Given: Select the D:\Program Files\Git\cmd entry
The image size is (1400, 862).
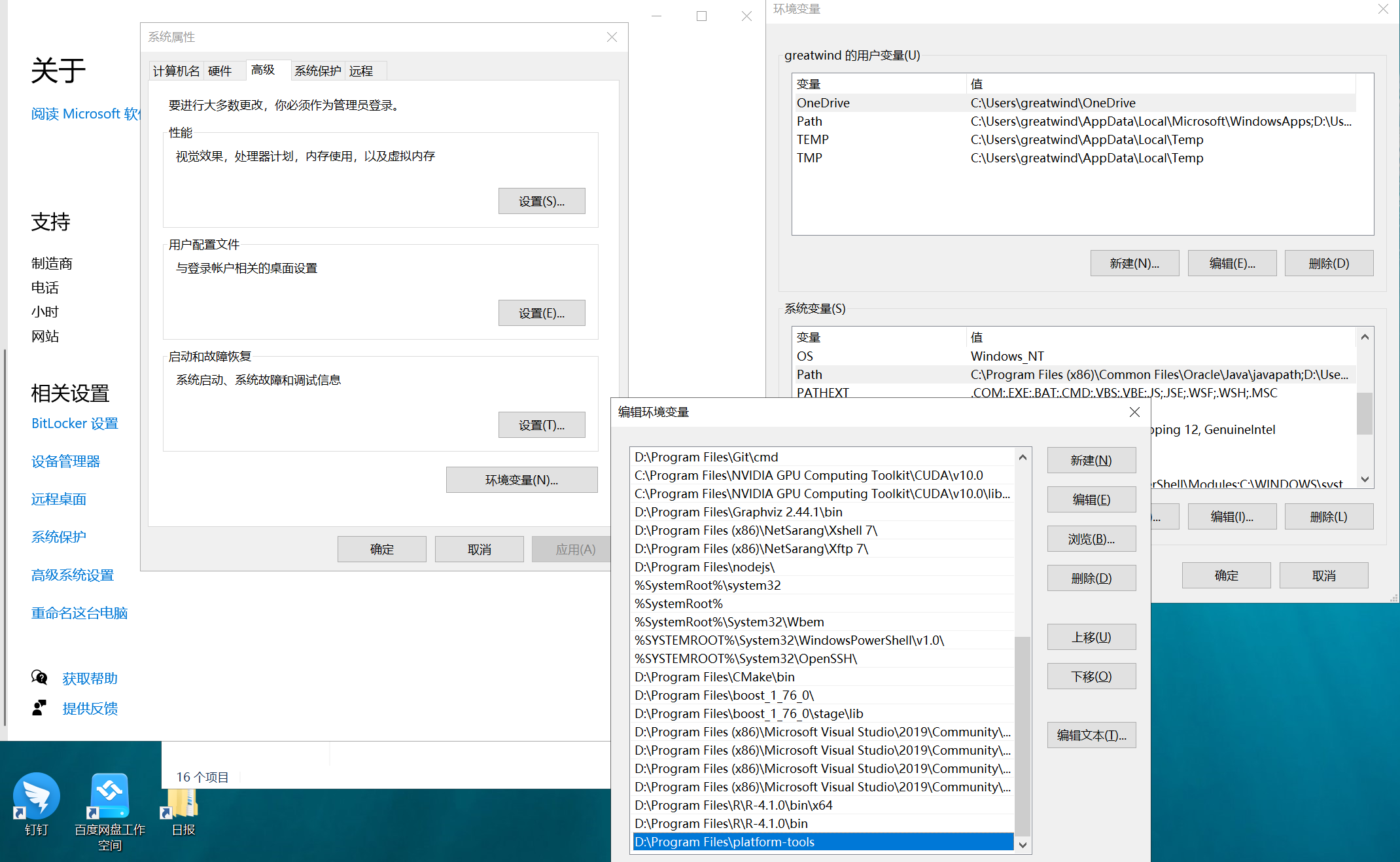Looking at the screenshot, I should point(823,457).
